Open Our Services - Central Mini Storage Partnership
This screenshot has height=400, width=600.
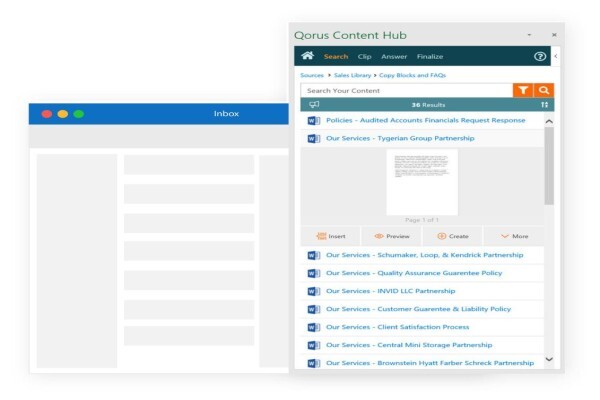click(x=409, y=345)
